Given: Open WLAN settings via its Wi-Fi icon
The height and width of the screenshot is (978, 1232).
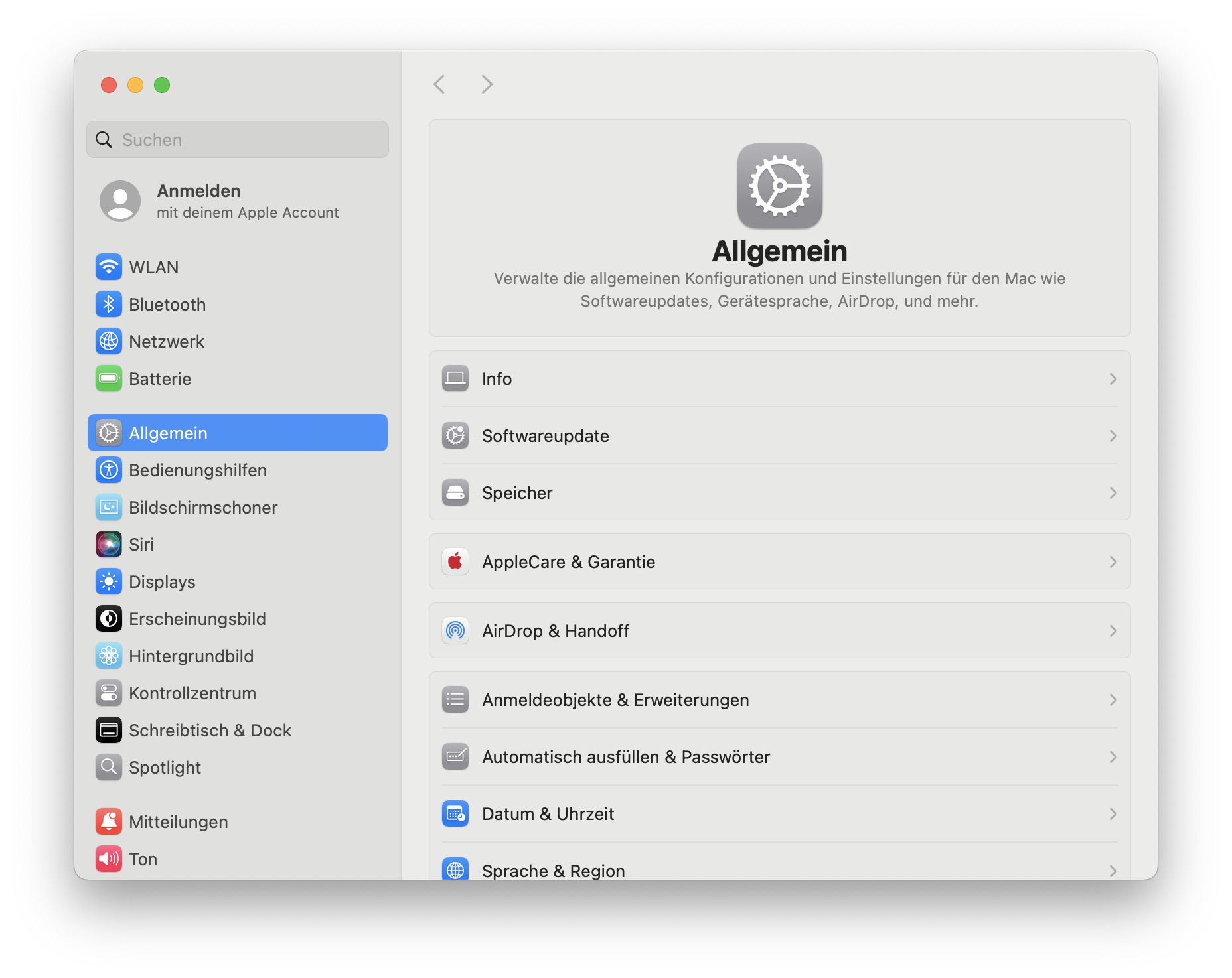Looking at the screenshot, I should (x=109, y=267).
